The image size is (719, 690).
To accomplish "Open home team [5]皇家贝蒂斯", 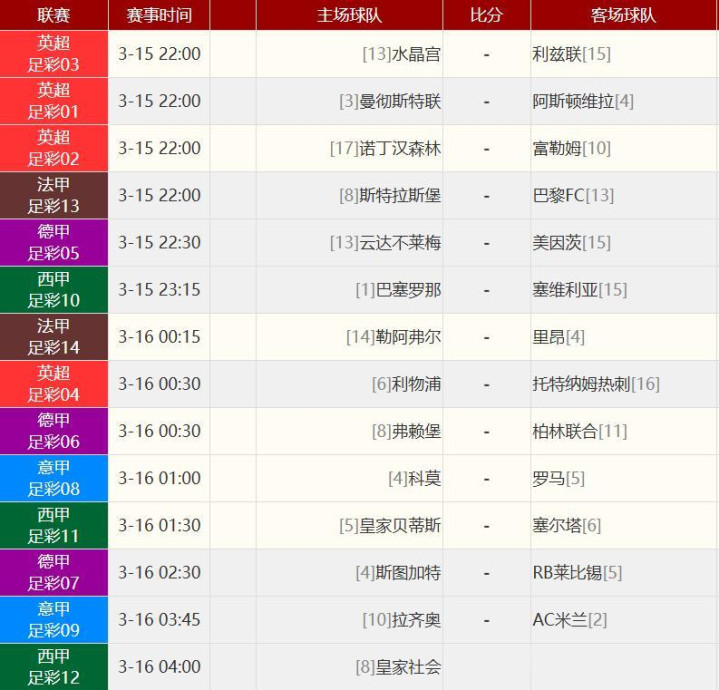I will pos(390,525).
